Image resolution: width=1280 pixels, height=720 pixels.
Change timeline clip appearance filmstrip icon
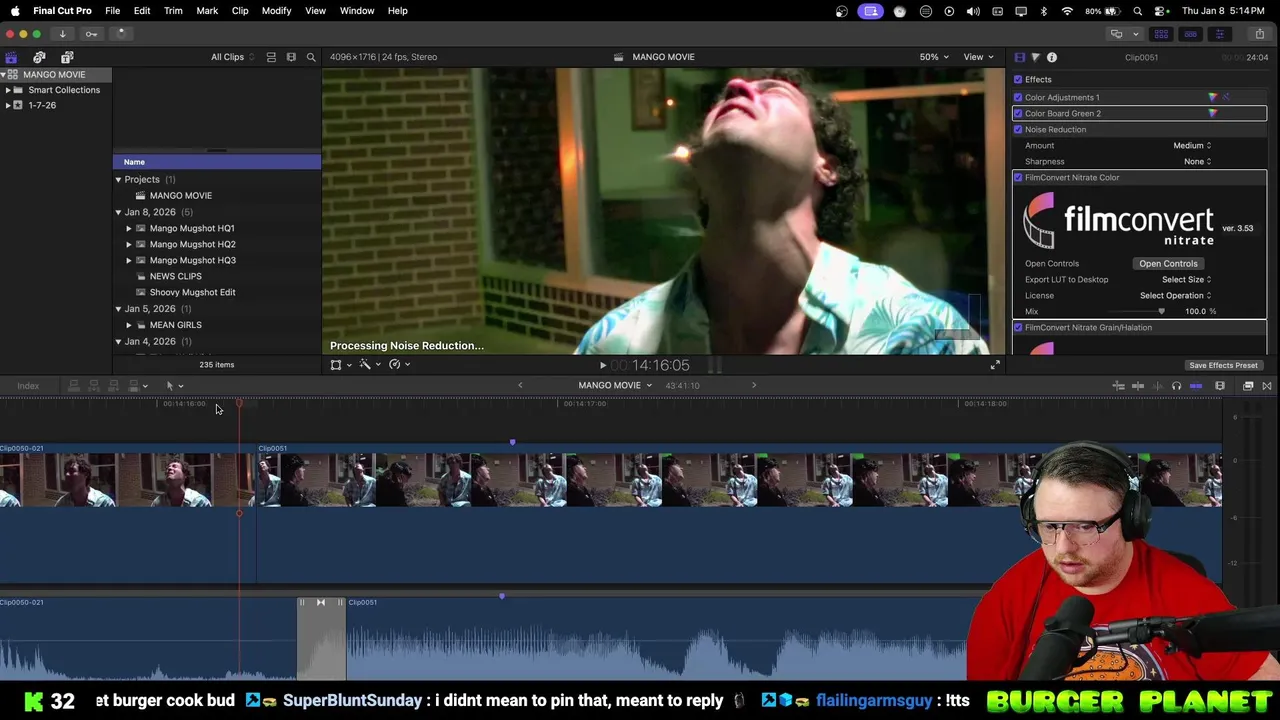(1220, 386)
